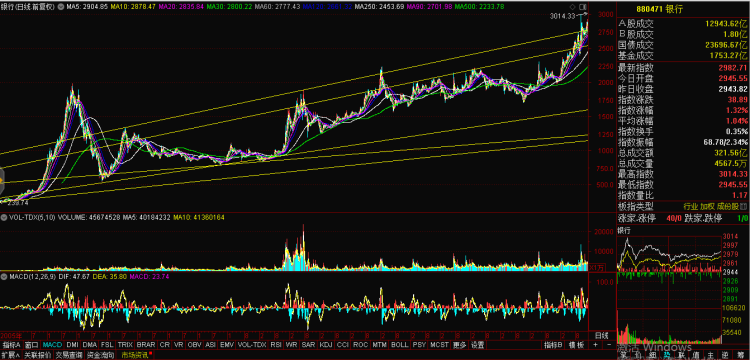
Task: Click the orange arrow on chart's left edge
Action: (1, 181)
